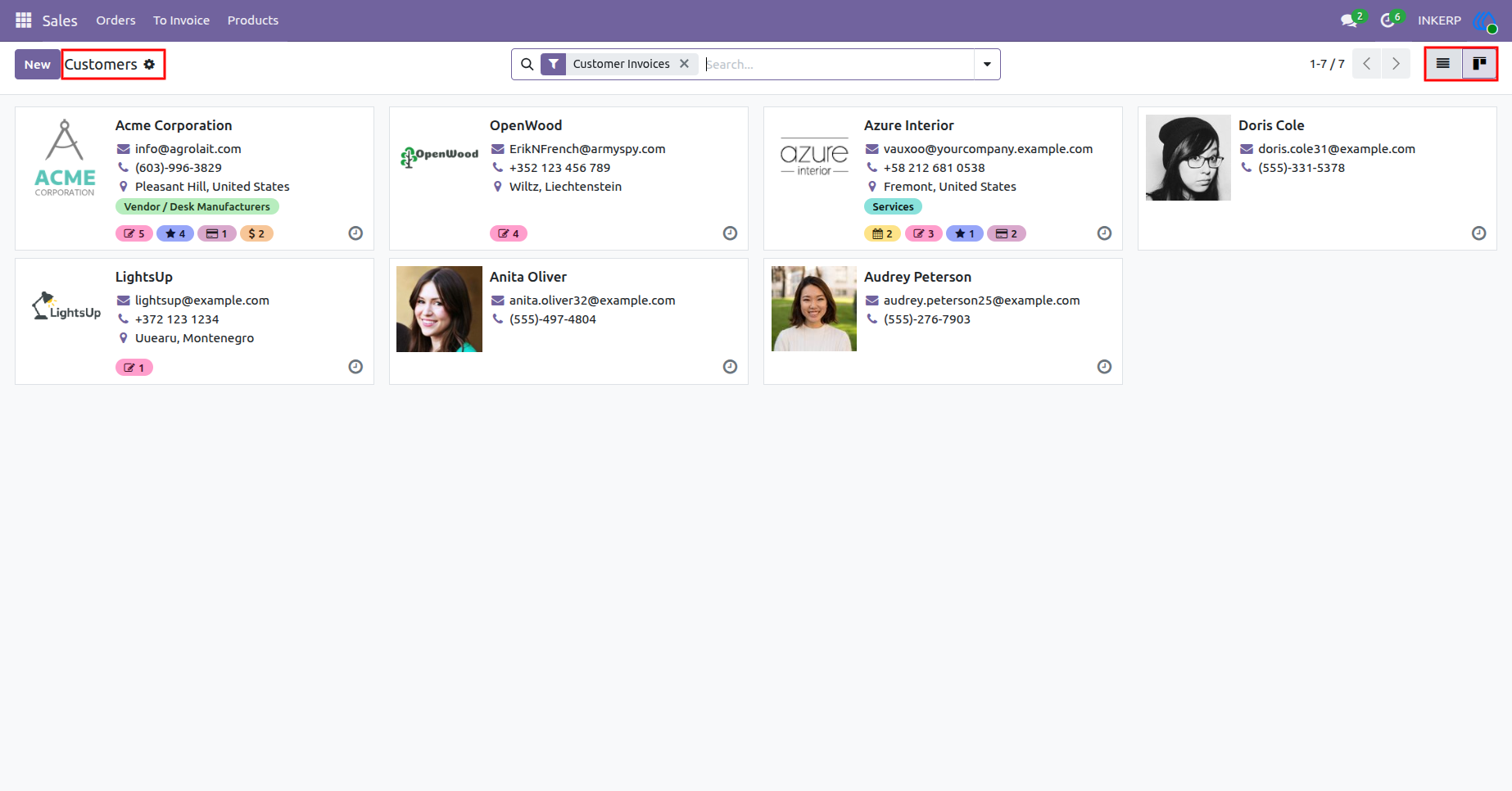Viewport: 1512px width, 791px height.
Task: Click the search magnifier icon
Action: pos(527,64)
